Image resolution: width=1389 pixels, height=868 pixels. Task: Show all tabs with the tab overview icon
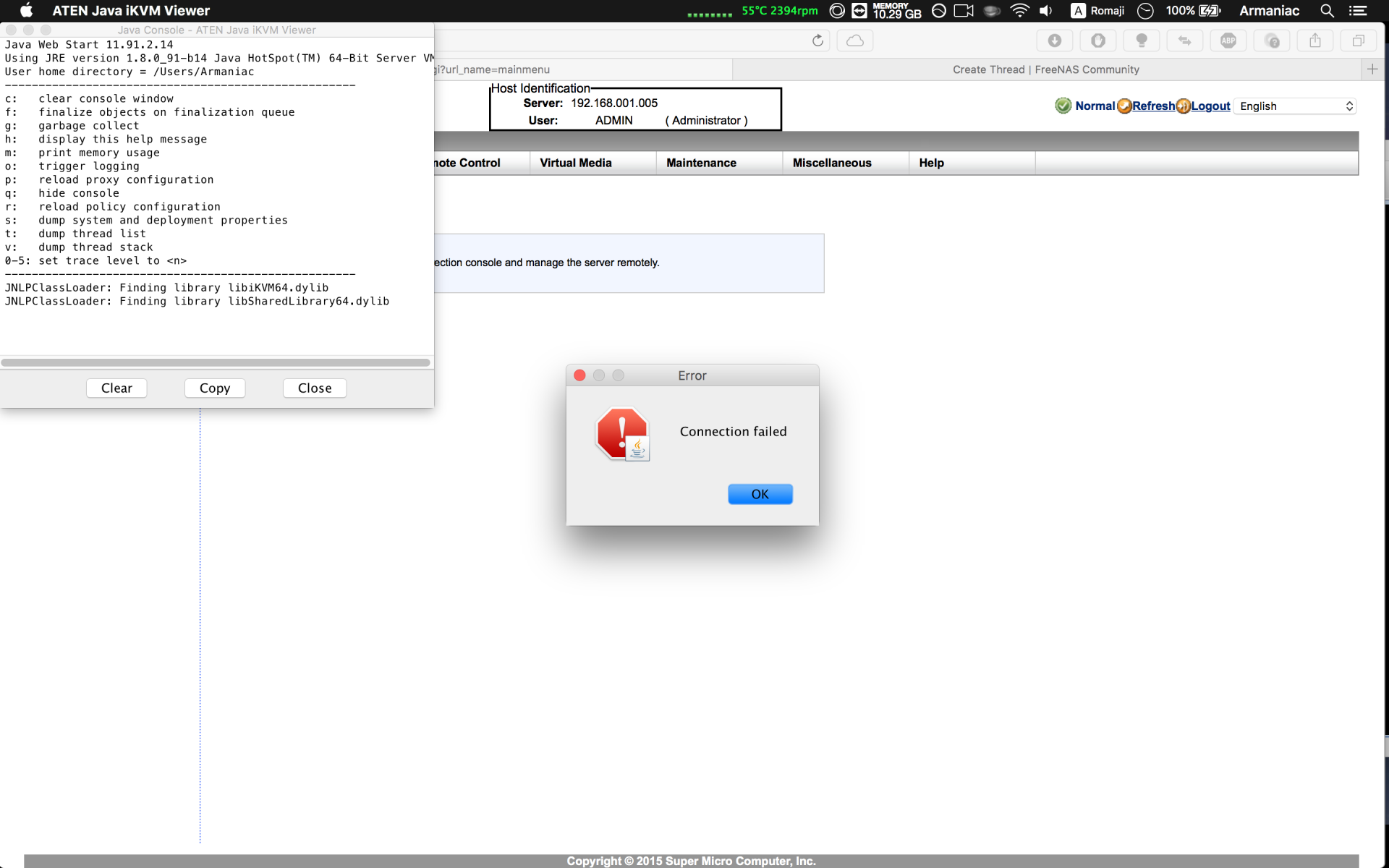click(x=1359, y=41)
